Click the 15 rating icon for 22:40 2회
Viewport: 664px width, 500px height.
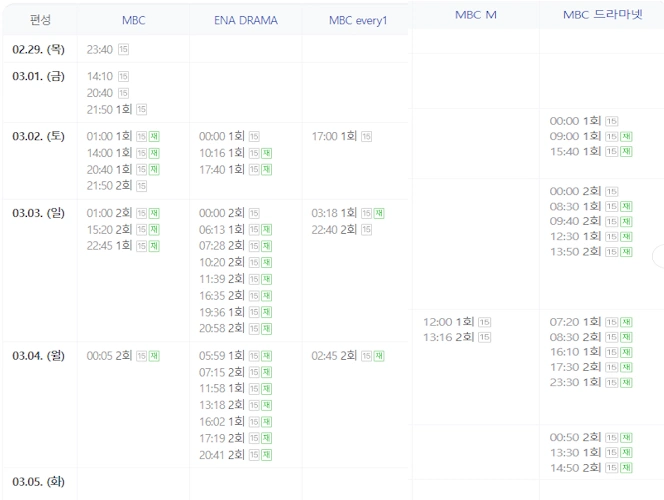(x=366, y=229)
